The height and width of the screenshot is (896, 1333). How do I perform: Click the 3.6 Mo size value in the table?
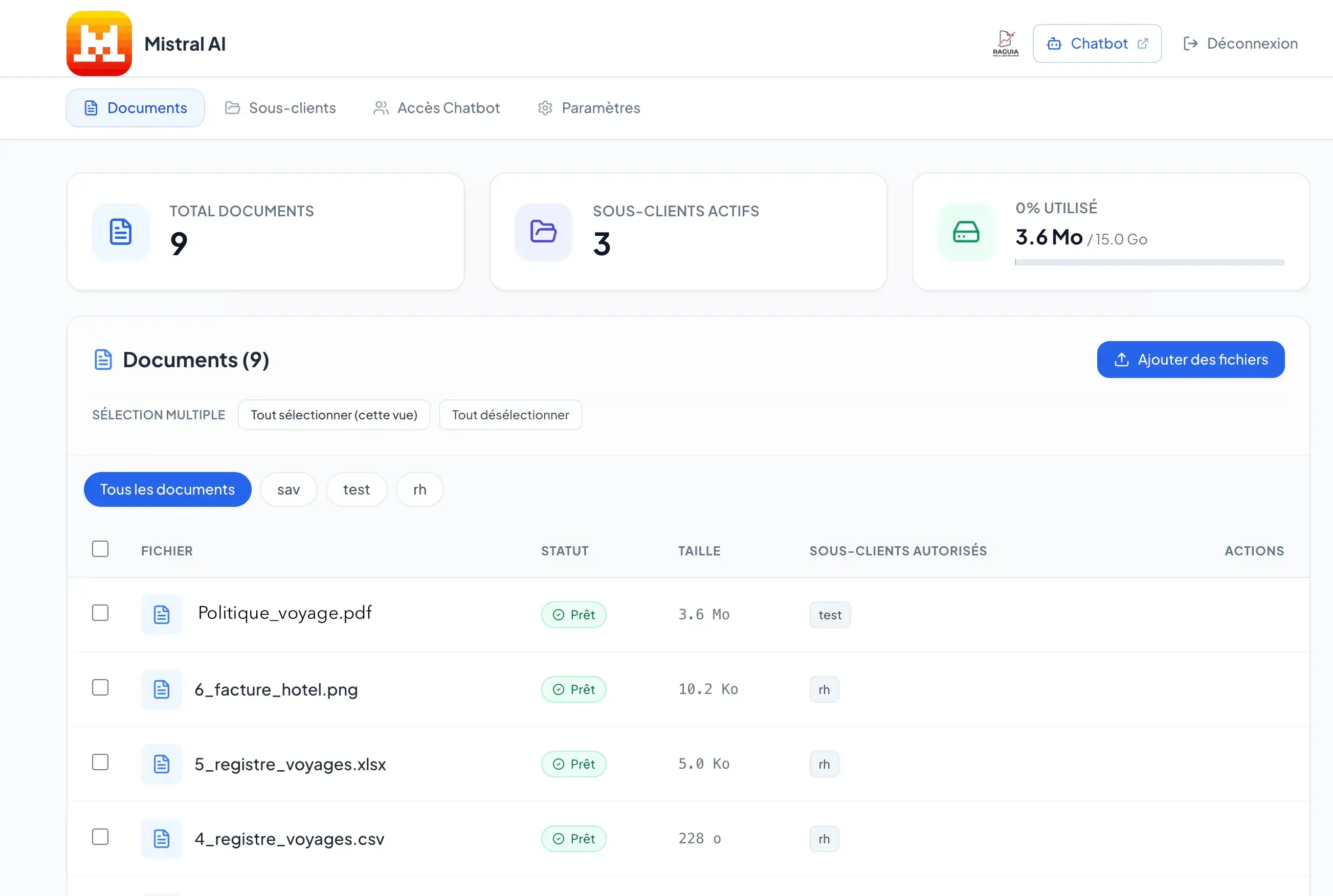703,615
